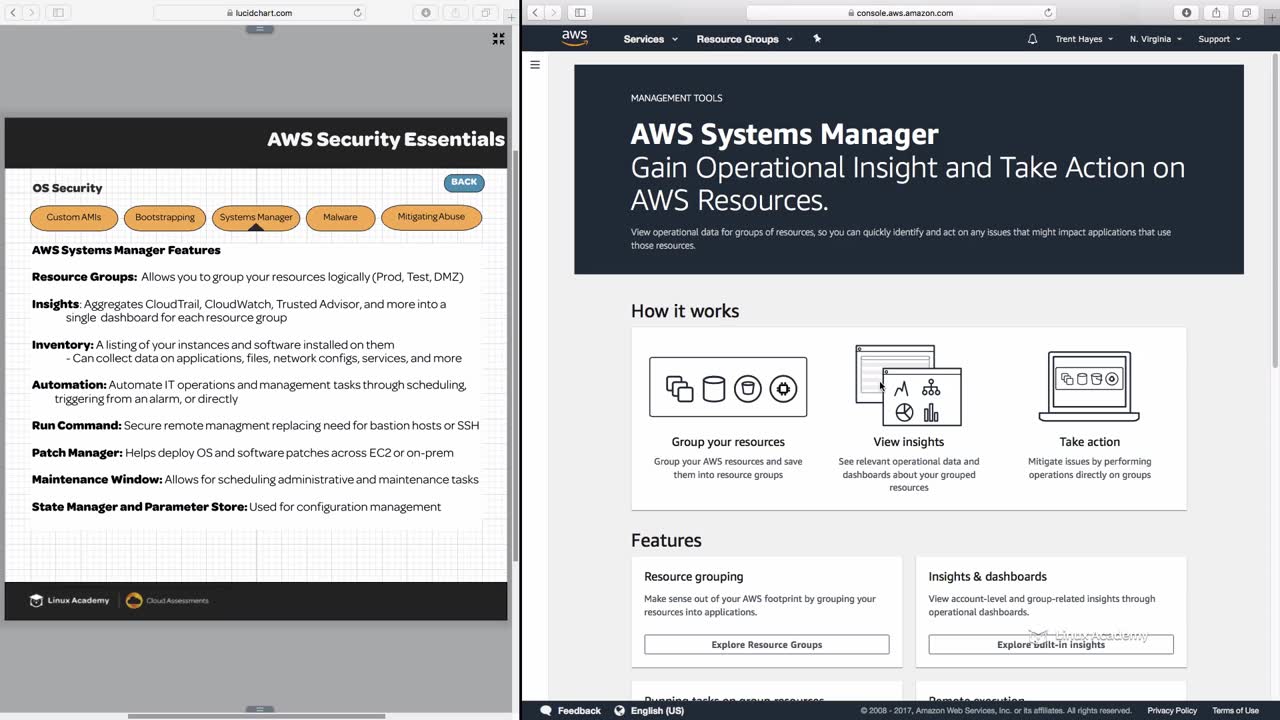Expand the Support menu
The image size is (1280, 720).
[x=1219, y=39]
